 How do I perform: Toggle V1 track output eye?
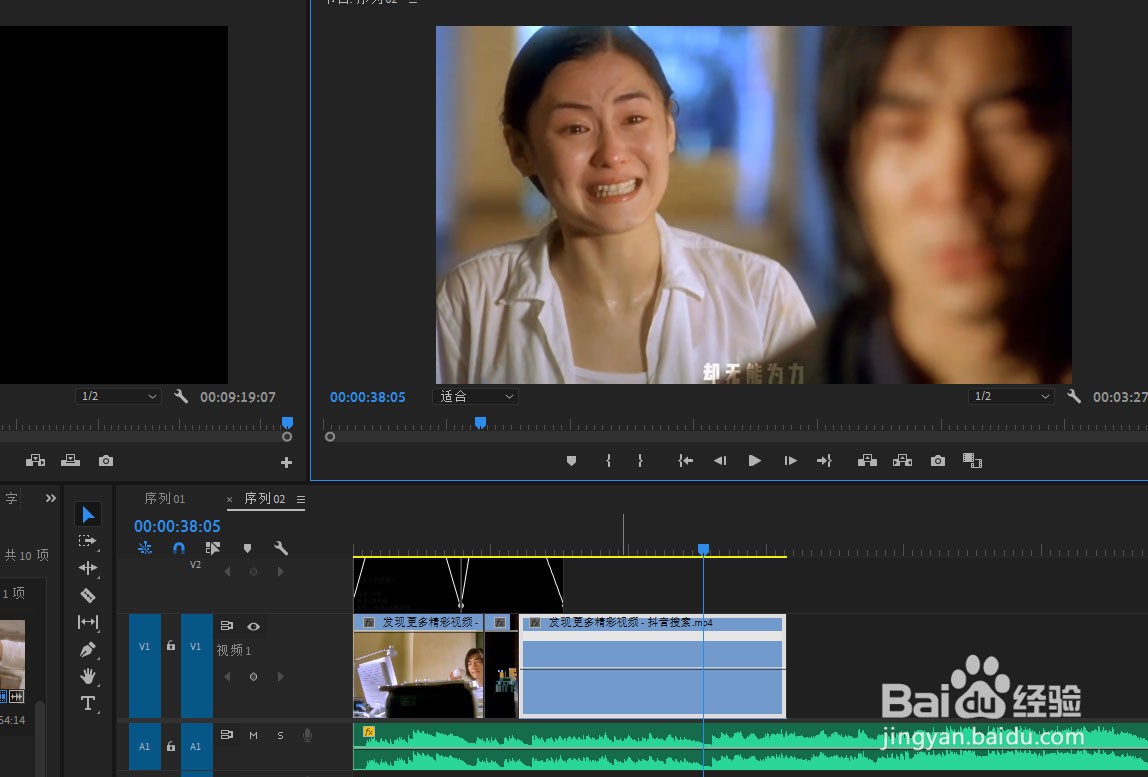[x=253, y=626]
